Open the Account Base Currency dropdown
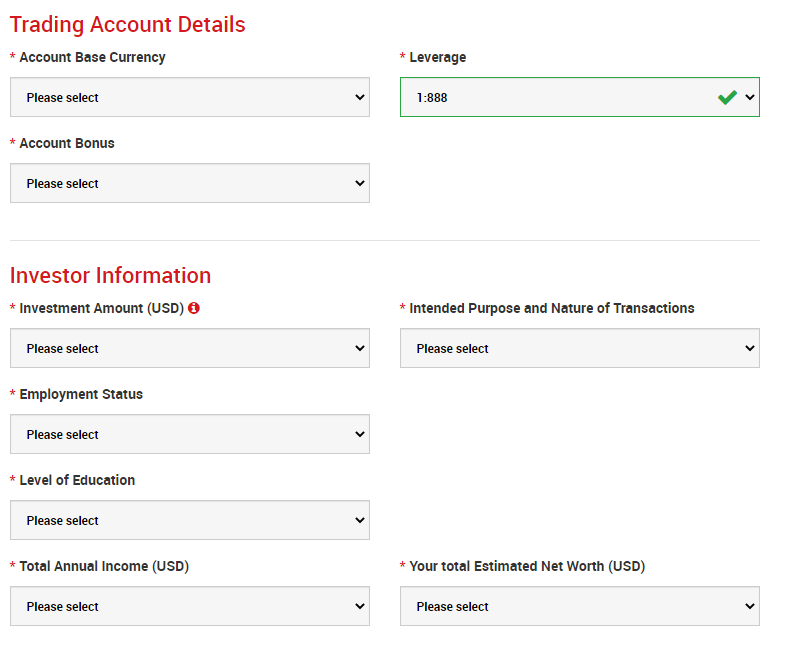Viewport: 800px width, 655px height. [190, 97]
